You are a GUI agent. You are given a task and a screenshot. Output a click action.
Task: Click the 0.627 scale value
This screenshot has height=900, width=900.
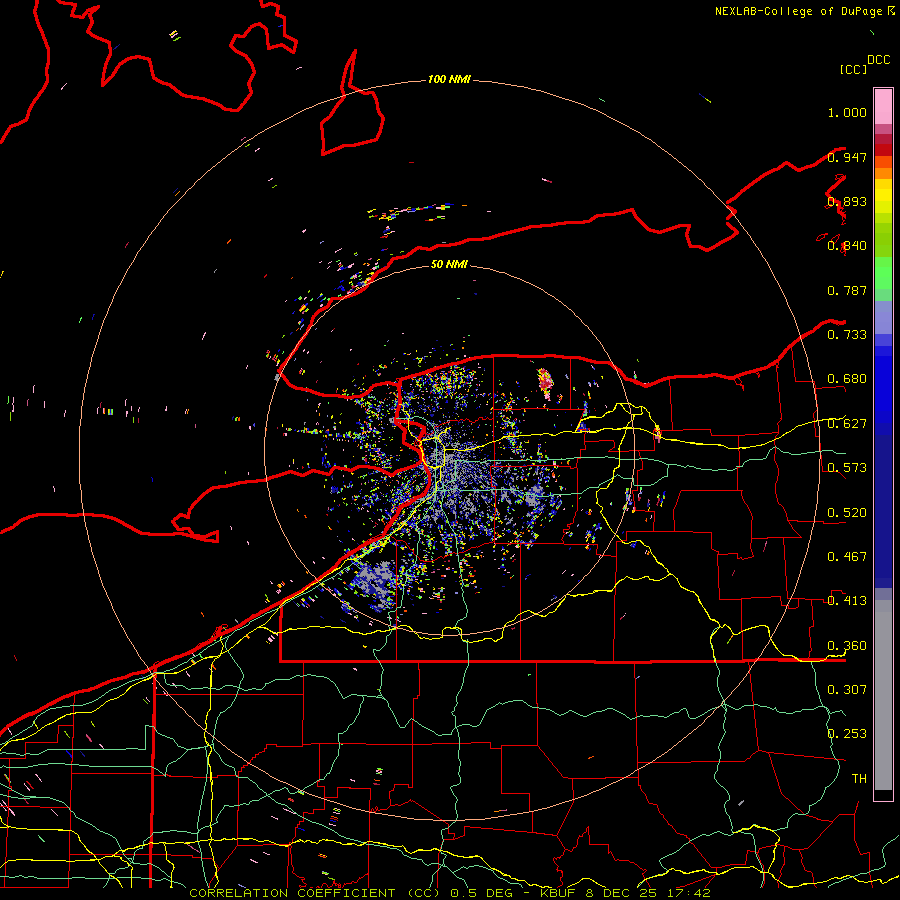point(847,424)
